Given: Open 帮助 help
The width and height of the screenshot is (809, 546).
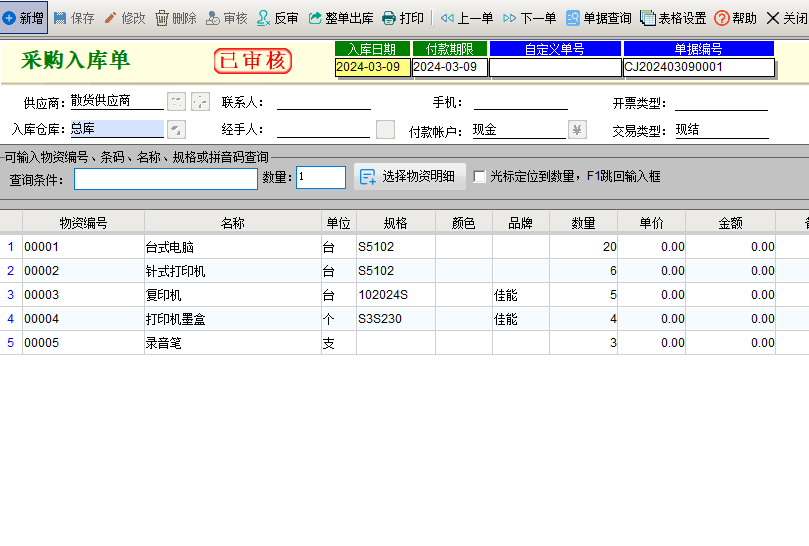Looking at the screenshot, I should pyautogui.click(x=735, y=19).
